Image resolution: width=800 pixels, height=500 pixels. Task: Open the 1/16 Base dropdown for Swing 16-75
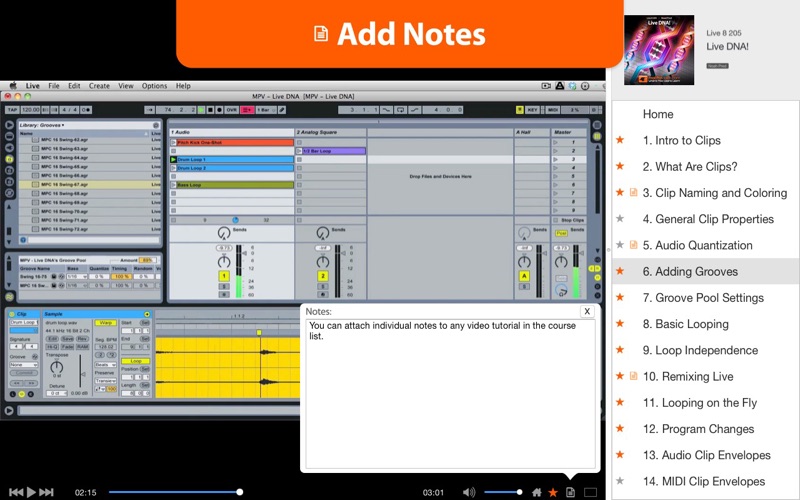[77, 277]
